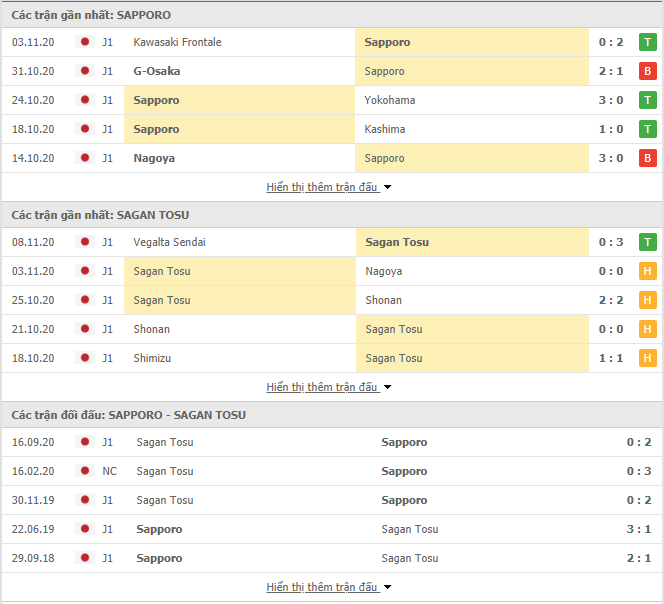Click the red B badge on Nagoya 3:0 row
The height and width of the screenshot is (604, 664).
tap(647, 158)
